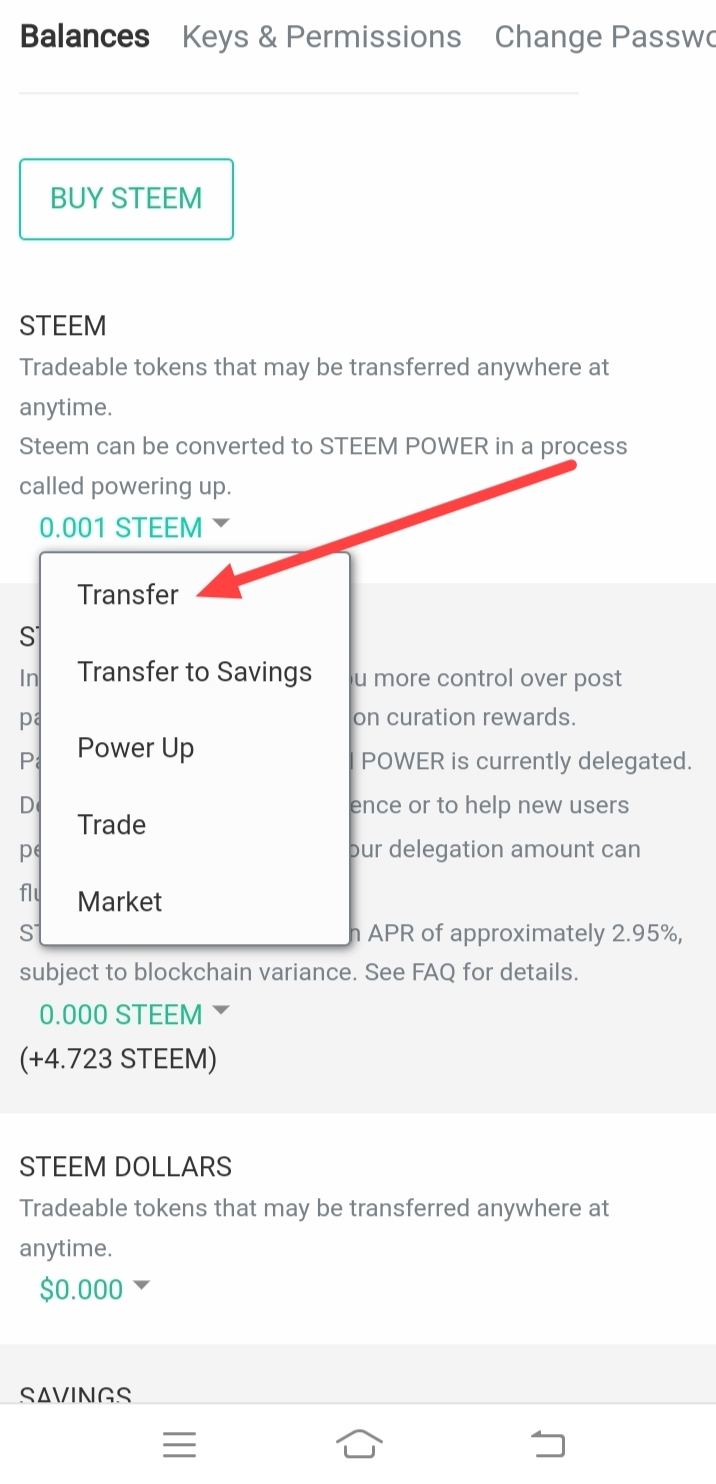Screen dimensions: 716x1484
Task: Switch to the Balances tab
Action: [85, 37]
